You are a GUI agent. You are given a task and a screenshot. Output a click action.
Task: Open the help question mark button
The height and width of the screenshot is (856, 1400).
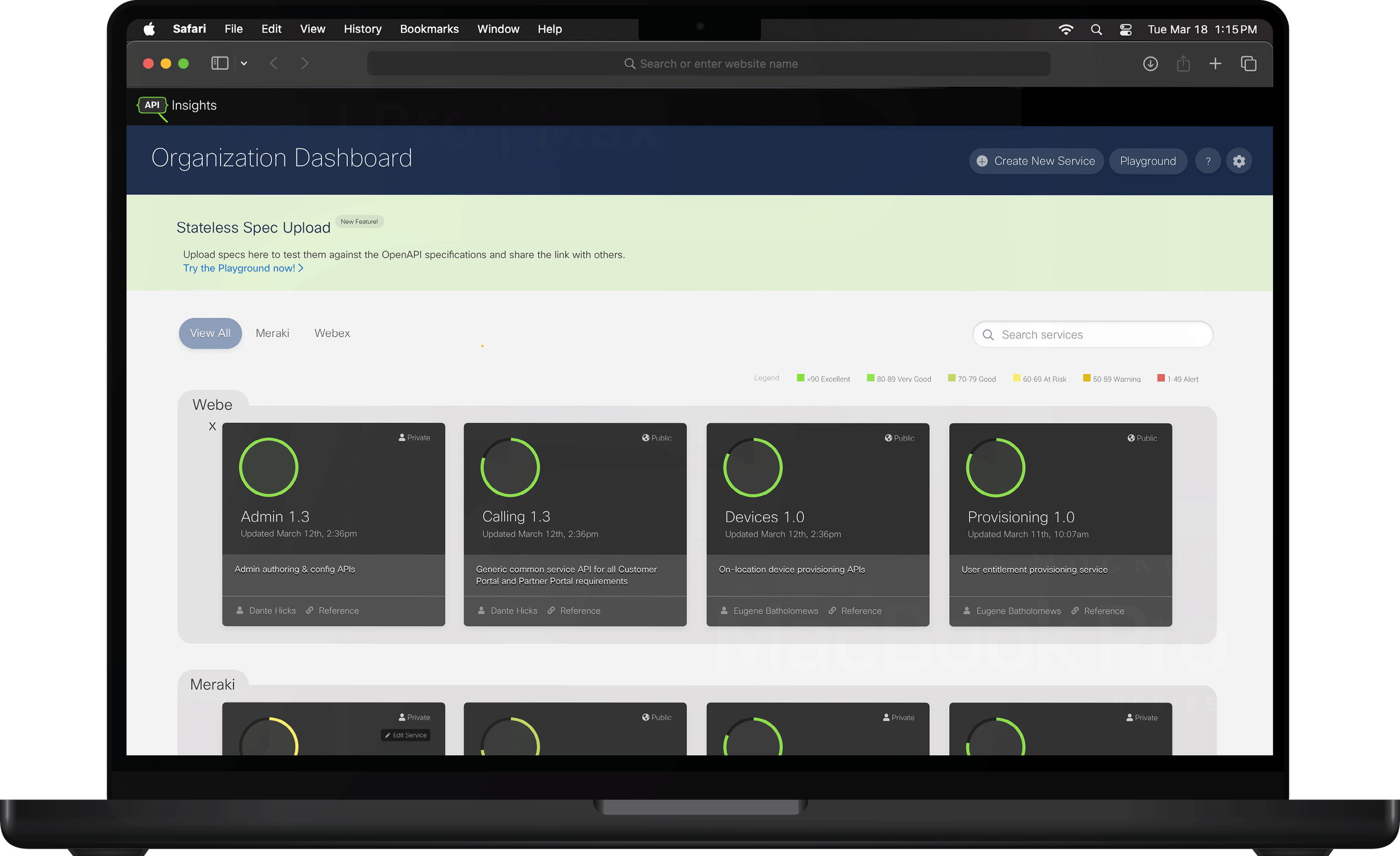[1208, 161]
